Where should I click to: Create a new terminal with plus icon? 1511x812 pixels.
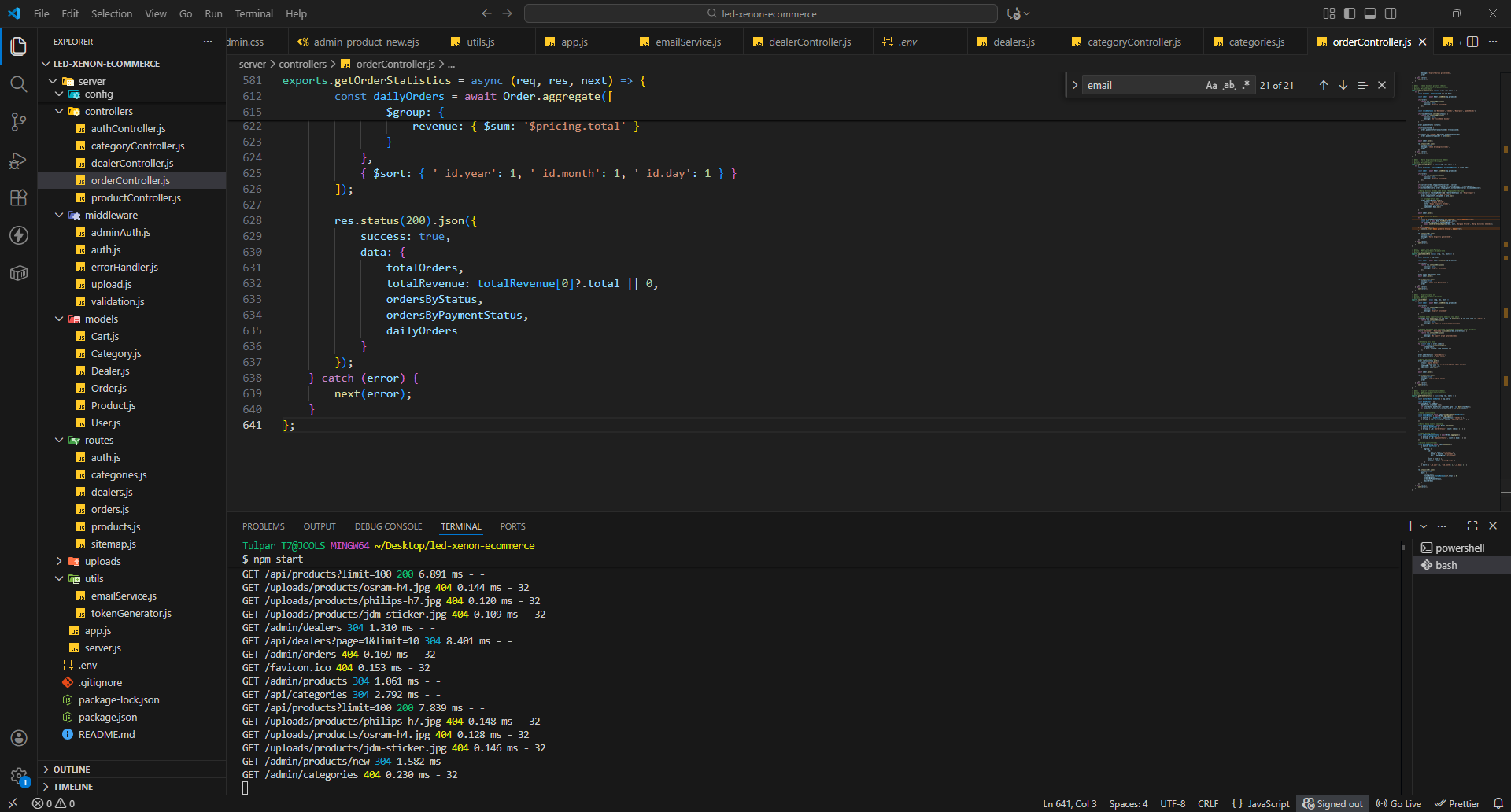[x=1410, y=526]
